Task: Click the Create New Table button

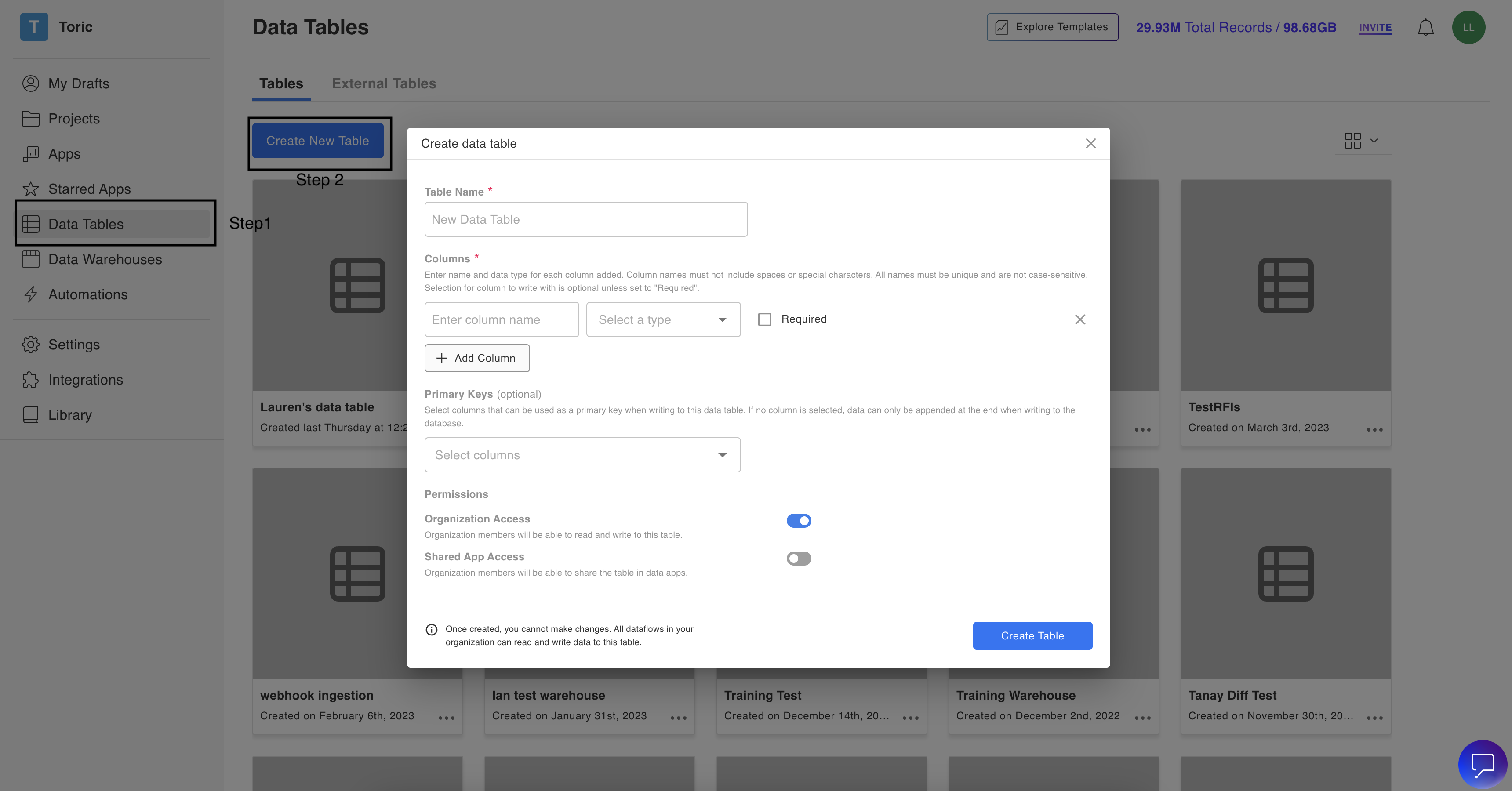Action: pos(317,141)
